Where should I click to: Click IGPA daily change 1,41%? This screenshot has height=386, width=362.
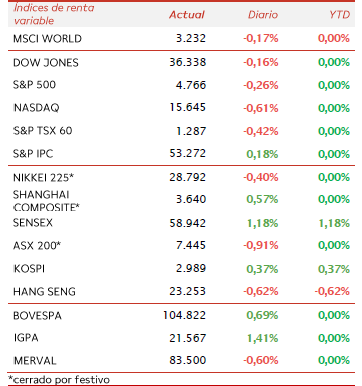262,338
